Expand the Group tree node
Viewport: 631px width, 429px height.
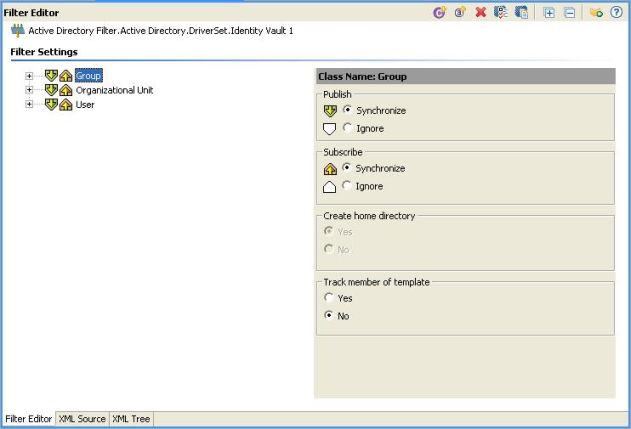[29, 76]
